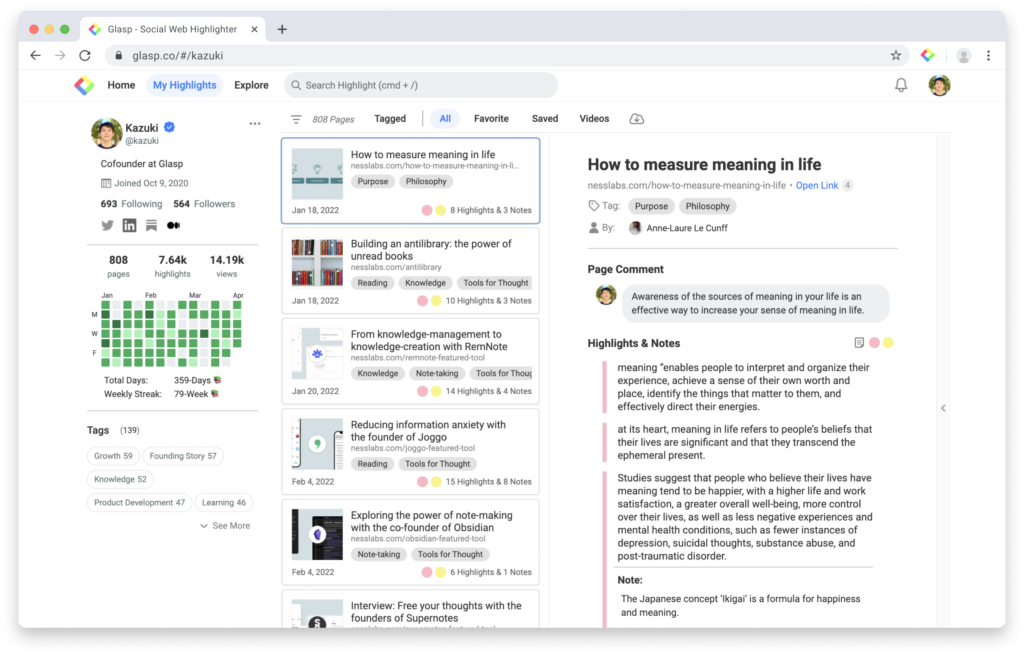The height and width of the screenshot is (654, 1024).
Task: Open the RemNote article card
Action: pyautogui.click(x=410, y=362)
